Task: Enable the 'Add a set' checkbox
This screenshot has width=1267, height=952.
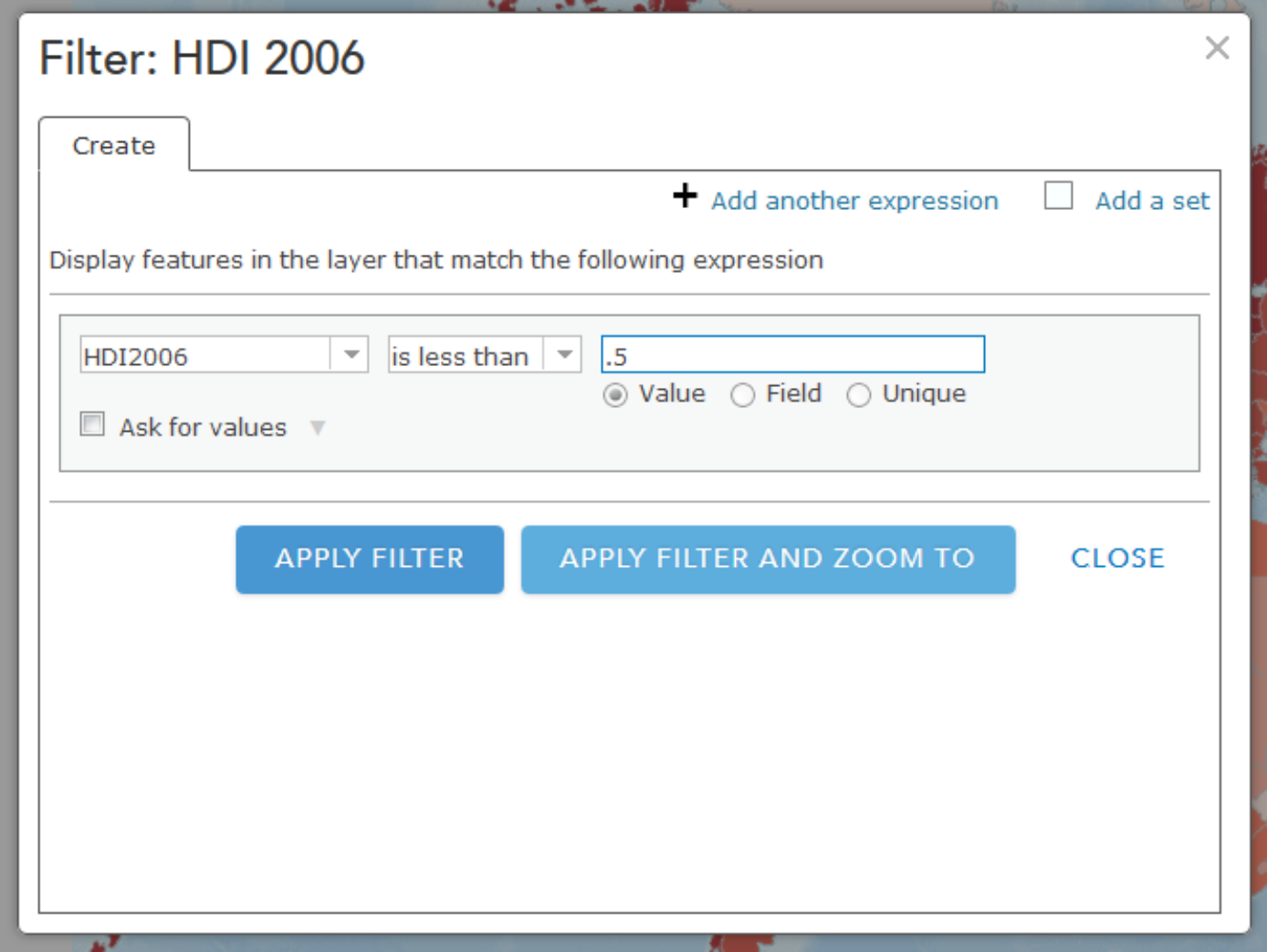Action: (1058, 196)
